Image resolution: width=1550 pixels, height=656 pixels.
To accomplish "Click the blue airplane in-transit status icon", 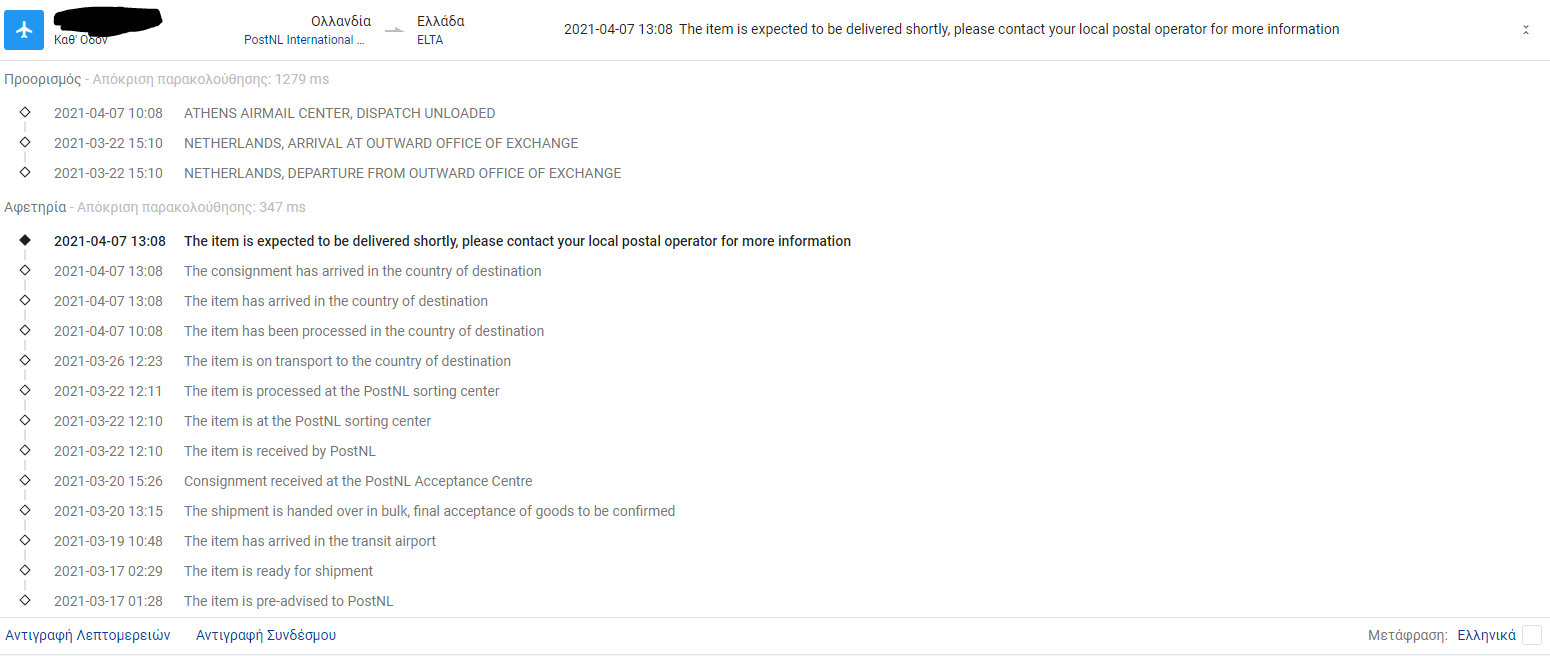I will [x=25, y=30].
